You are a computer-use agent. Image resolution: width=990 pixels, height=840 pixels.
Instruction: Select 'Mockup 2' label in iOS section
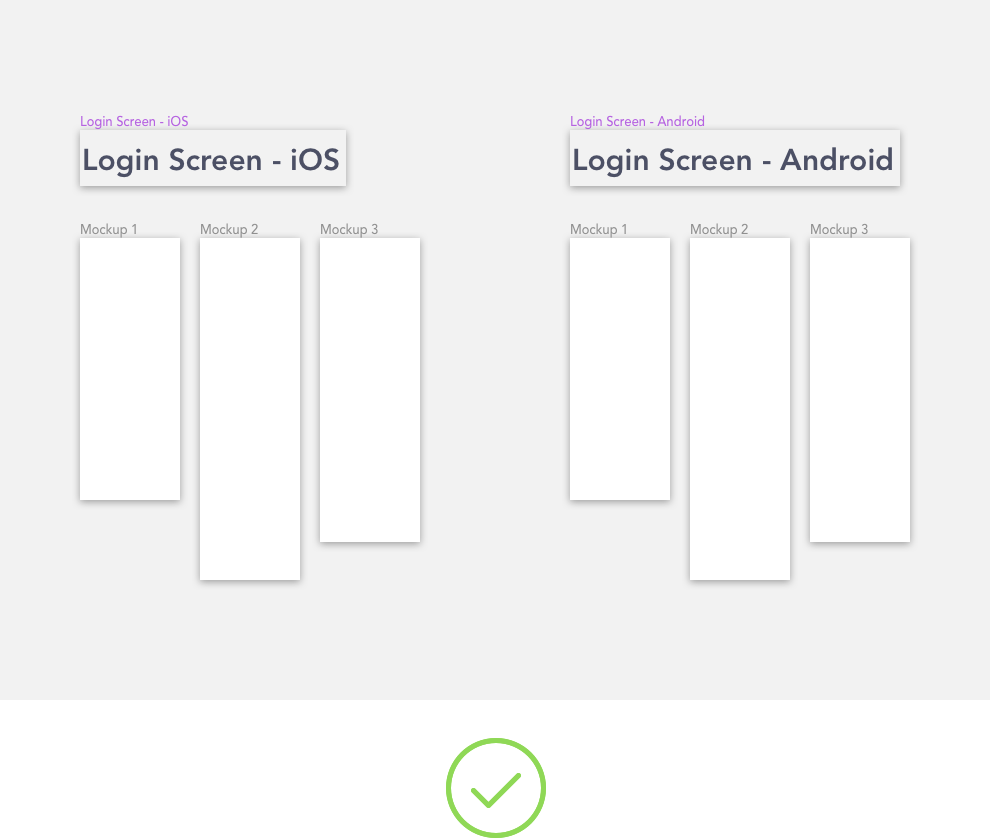click(x=229, y=229)
